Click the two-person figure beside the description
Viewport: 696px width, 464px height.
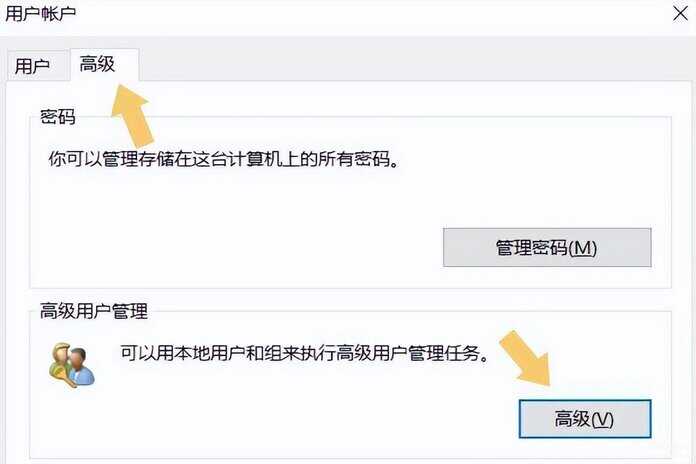pyautogui.click(x=71, y=365)
